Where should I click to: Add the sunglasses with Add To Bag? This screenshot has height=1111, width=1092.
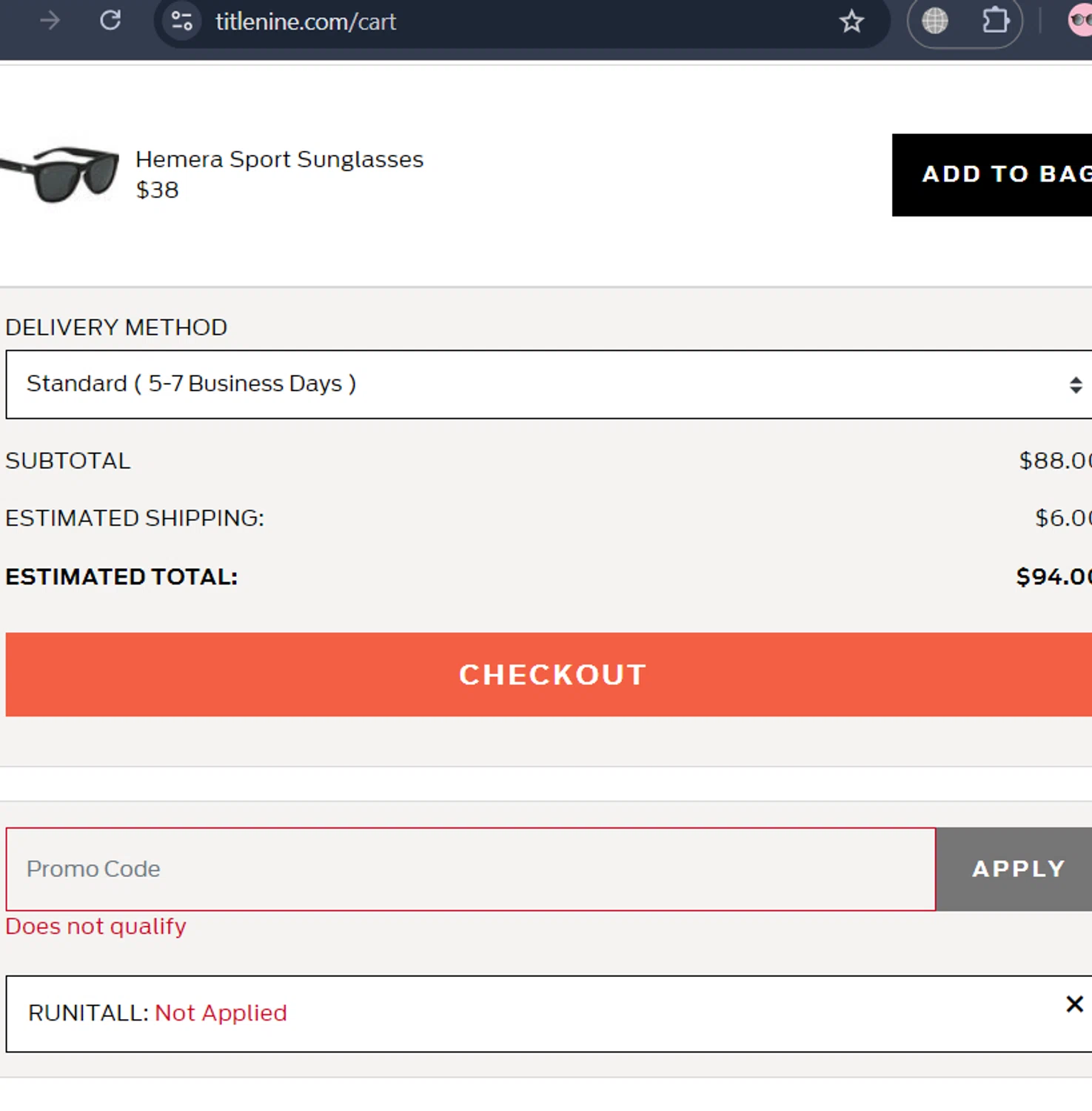pos(992,175)
